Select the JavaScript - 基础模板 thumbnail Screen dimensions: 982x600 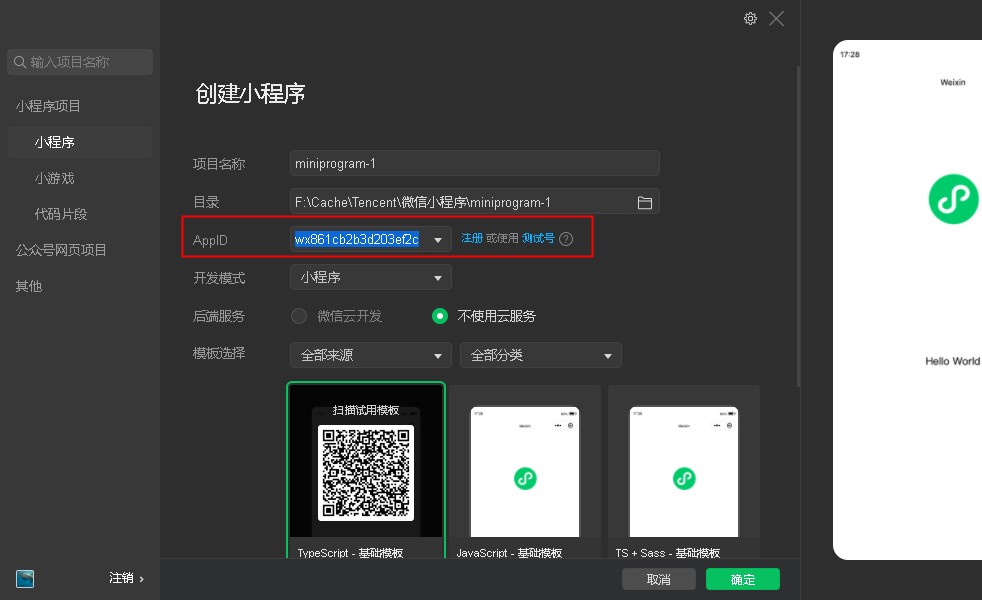coord(525,472)
